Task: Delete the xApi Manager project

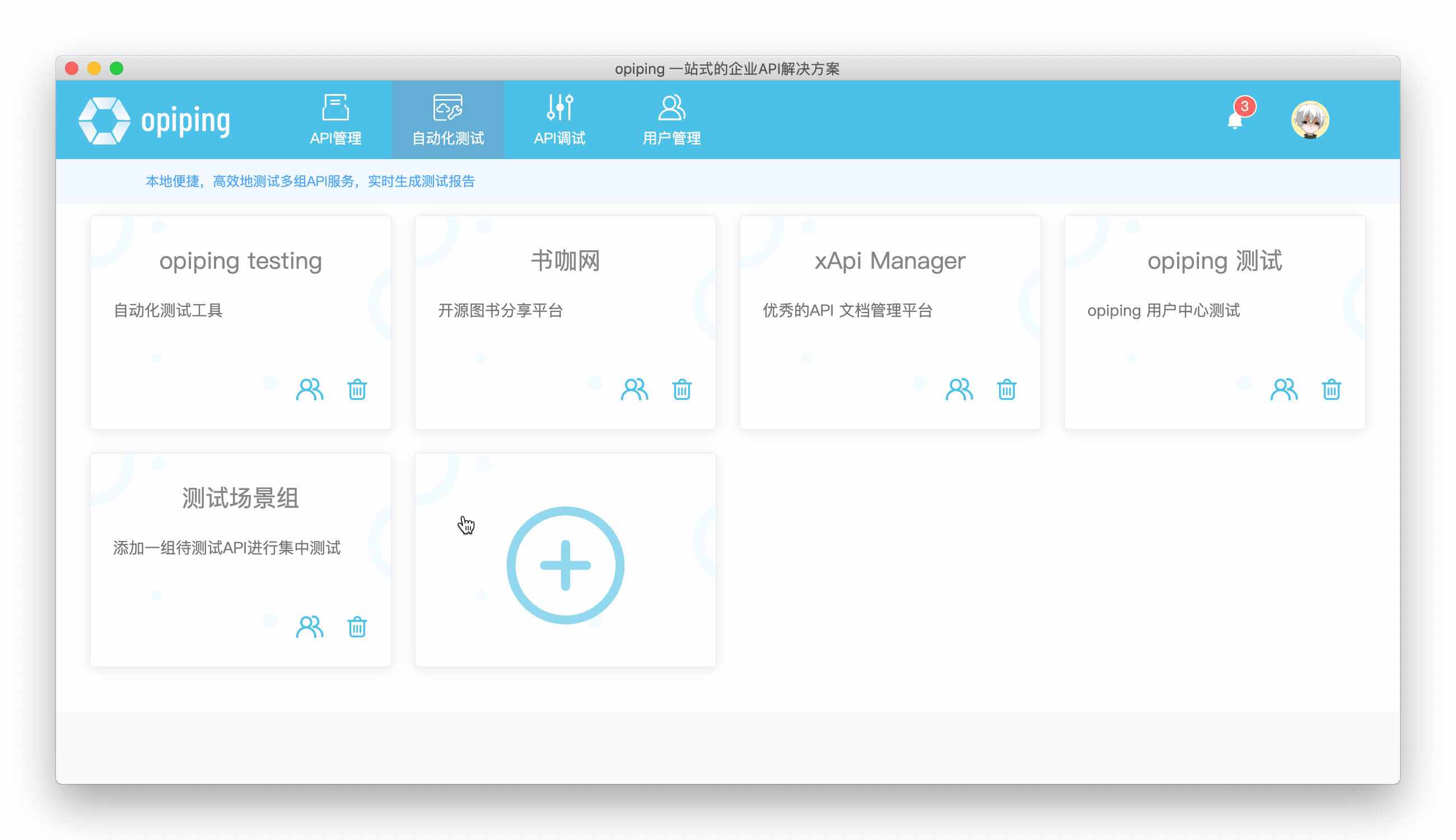Action: click(x=1007, y=389)
